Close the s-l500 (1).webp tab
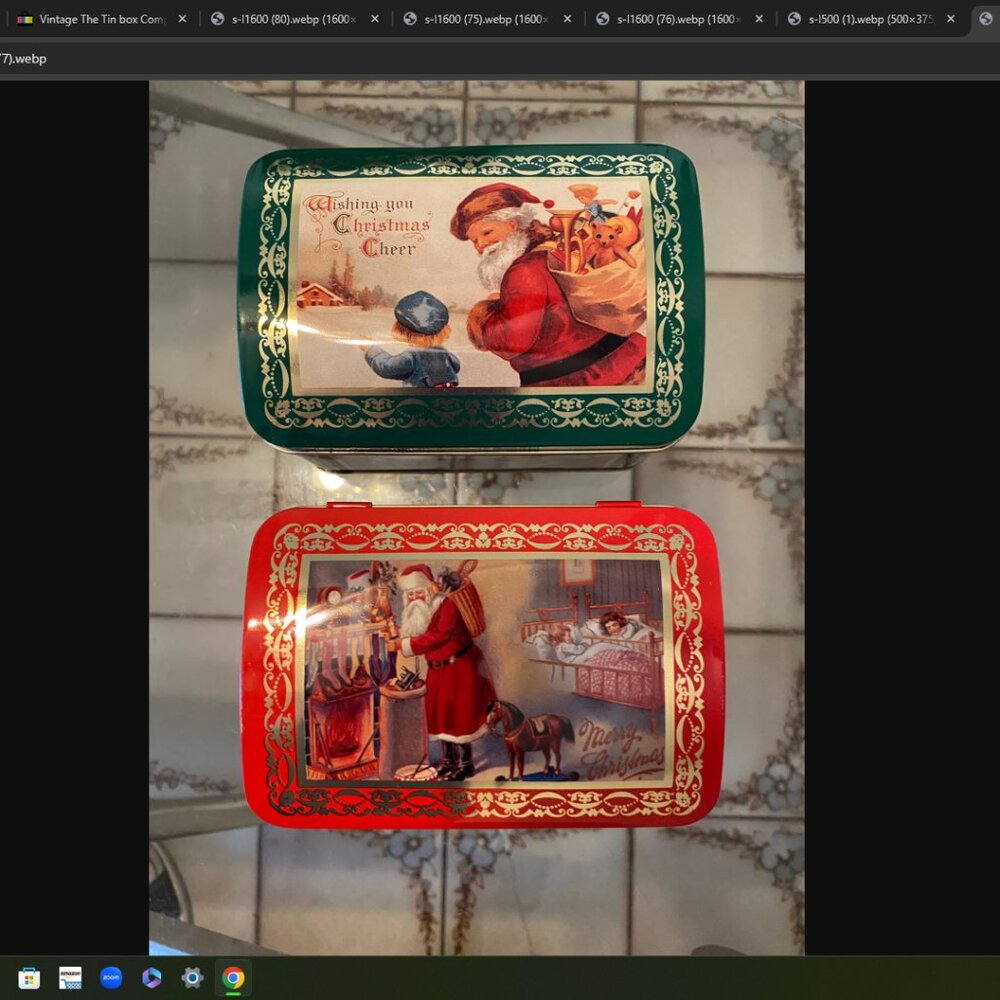The width and height of the screenshot is (1000, 1000). point(951,19)
